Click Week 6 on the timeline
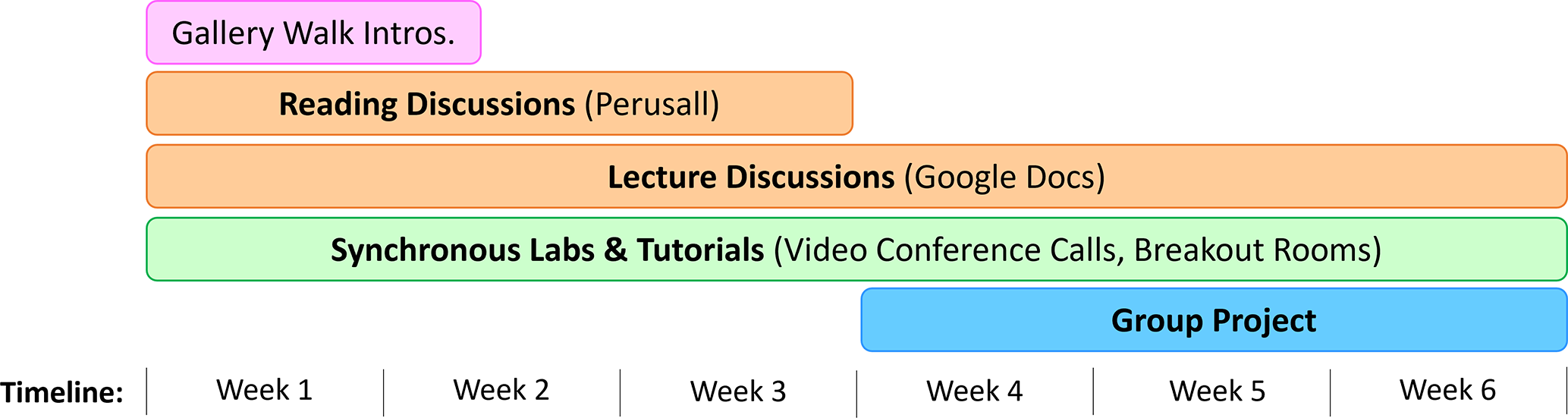This screenshot has height=418, width=1568. 1447,390
